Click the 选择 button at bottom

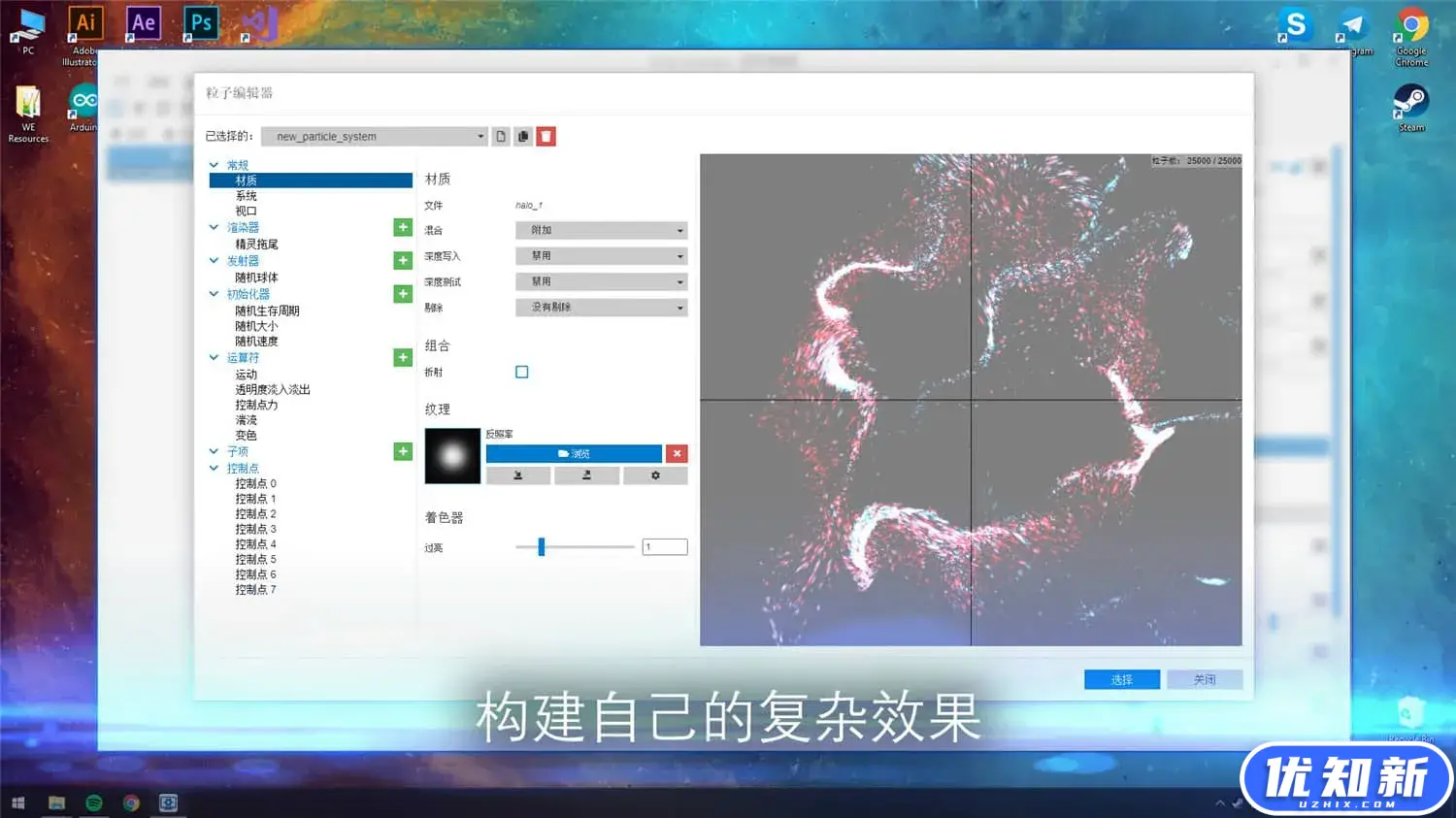click(1121, 679)
